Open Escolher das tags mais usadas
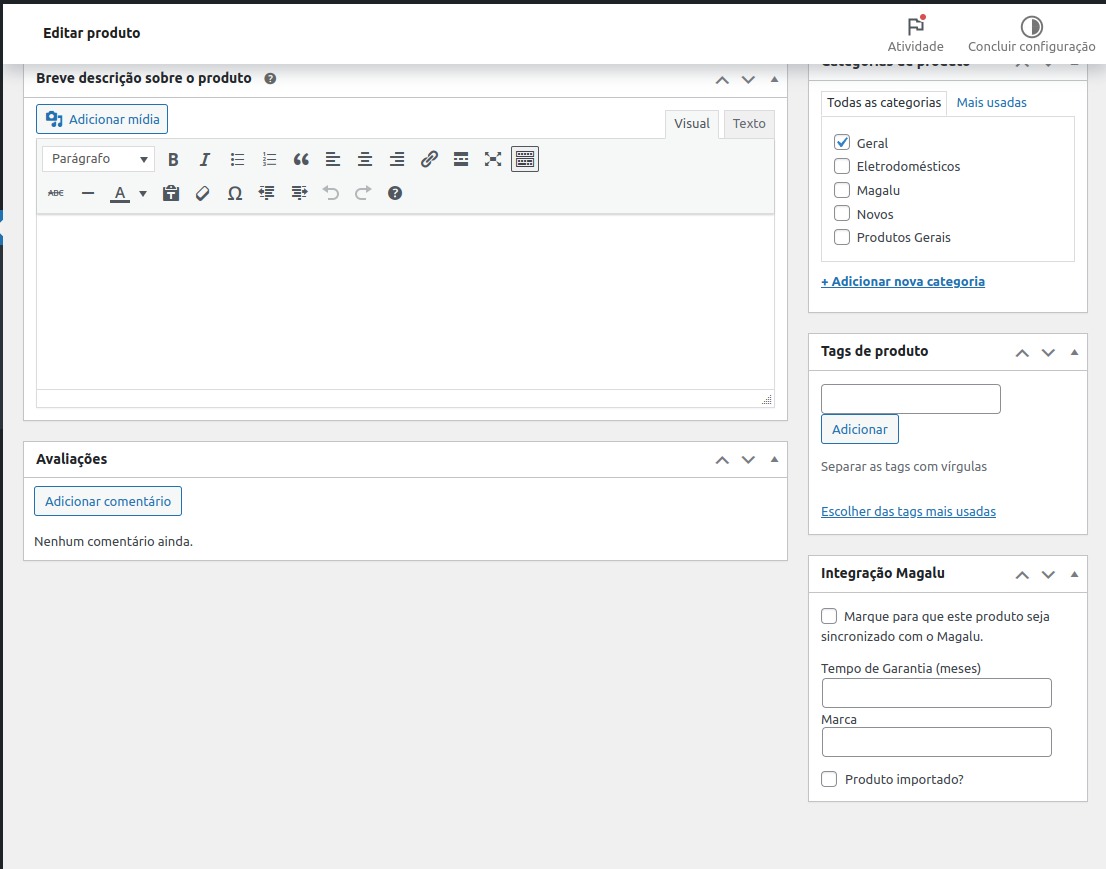The image size is (1106, 869). click(x=908, y=511)
